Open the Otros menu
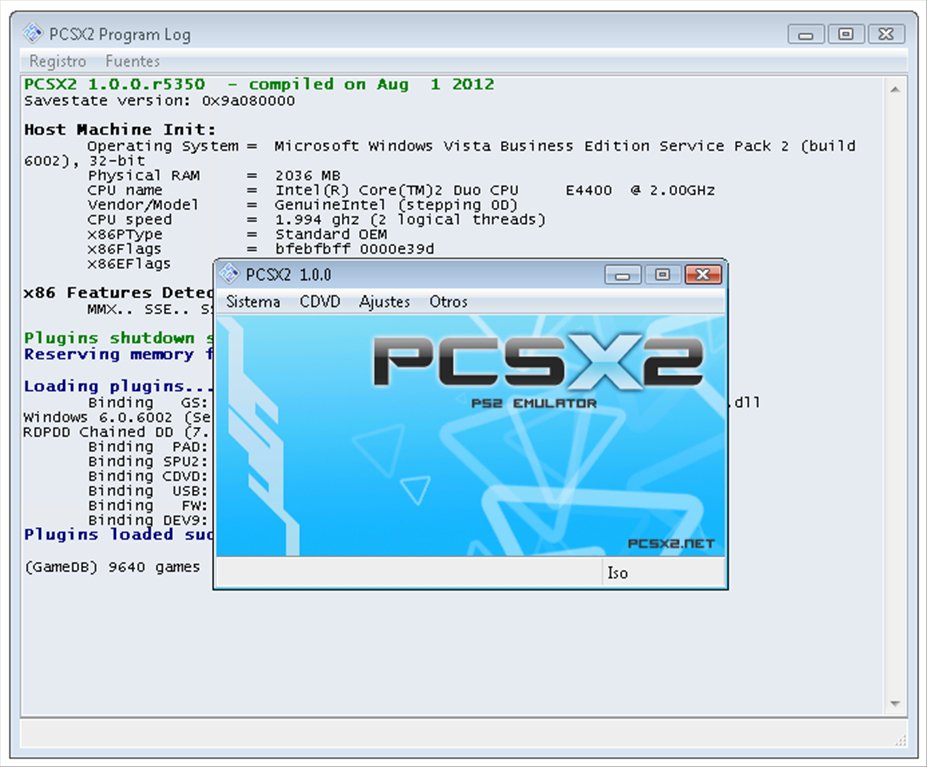 (447, 302)
